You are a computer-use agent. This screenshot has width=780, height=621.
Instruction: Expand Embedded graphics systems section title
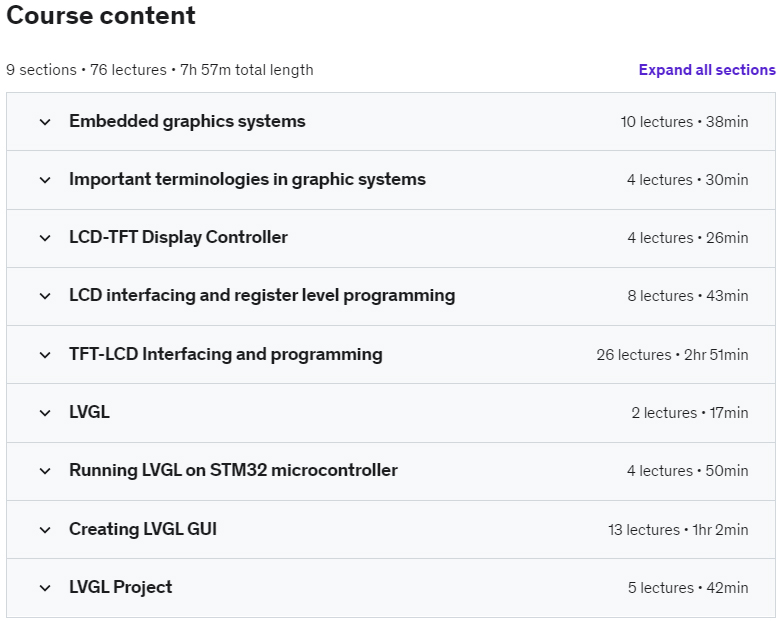pos(187,121)
